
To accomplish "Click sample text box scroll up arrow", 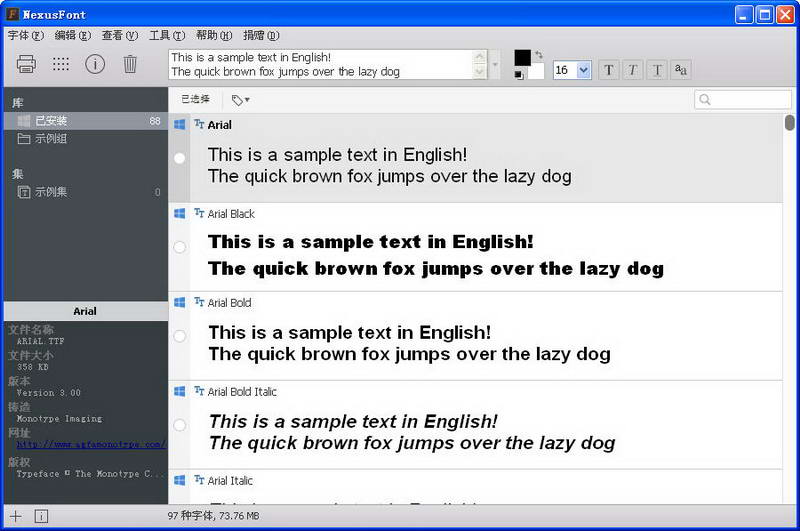I will (x=480, y=57).
